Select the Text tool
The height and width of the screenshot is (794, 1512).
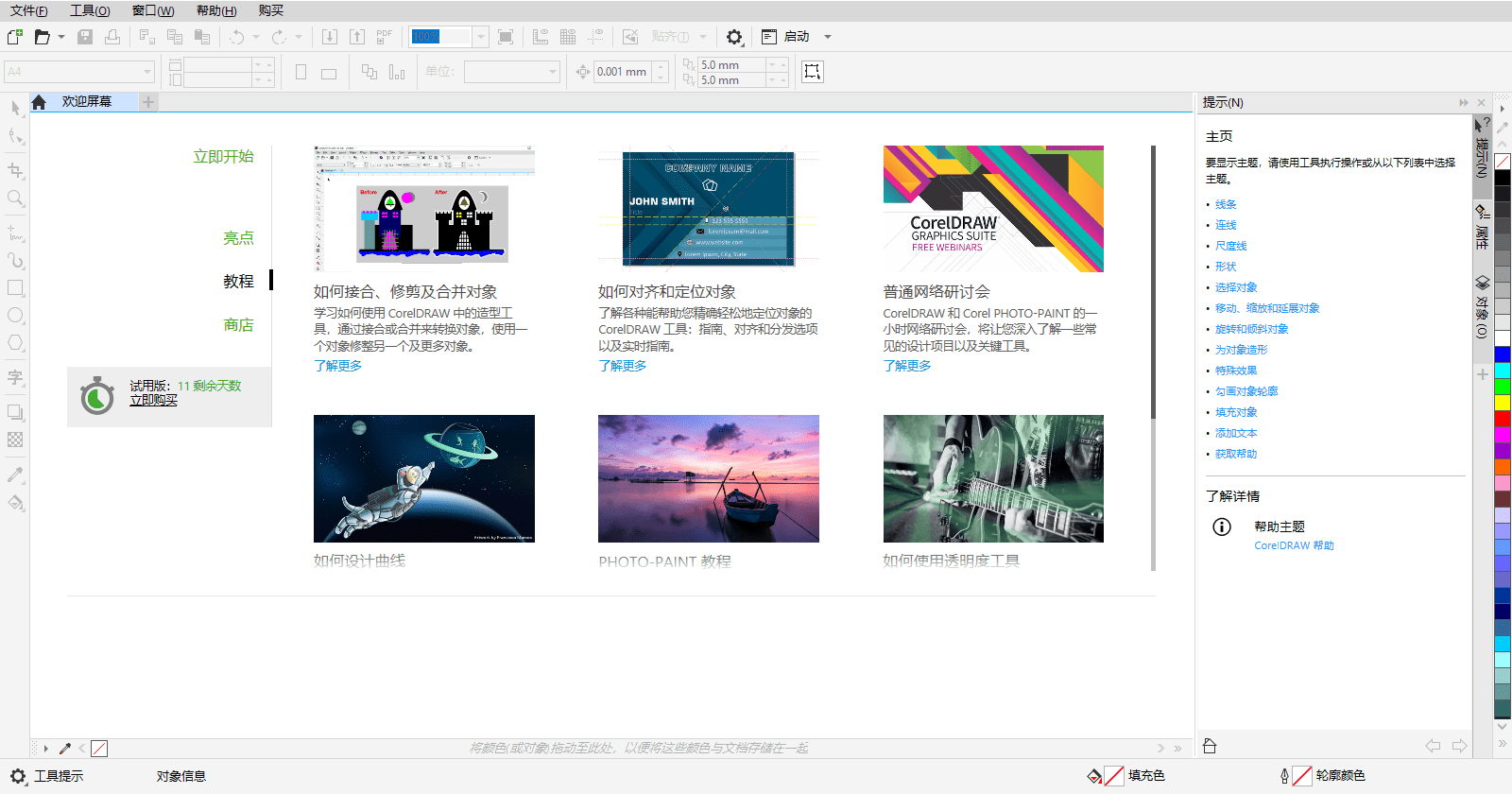pyautogui.click(x=15, y=376)
